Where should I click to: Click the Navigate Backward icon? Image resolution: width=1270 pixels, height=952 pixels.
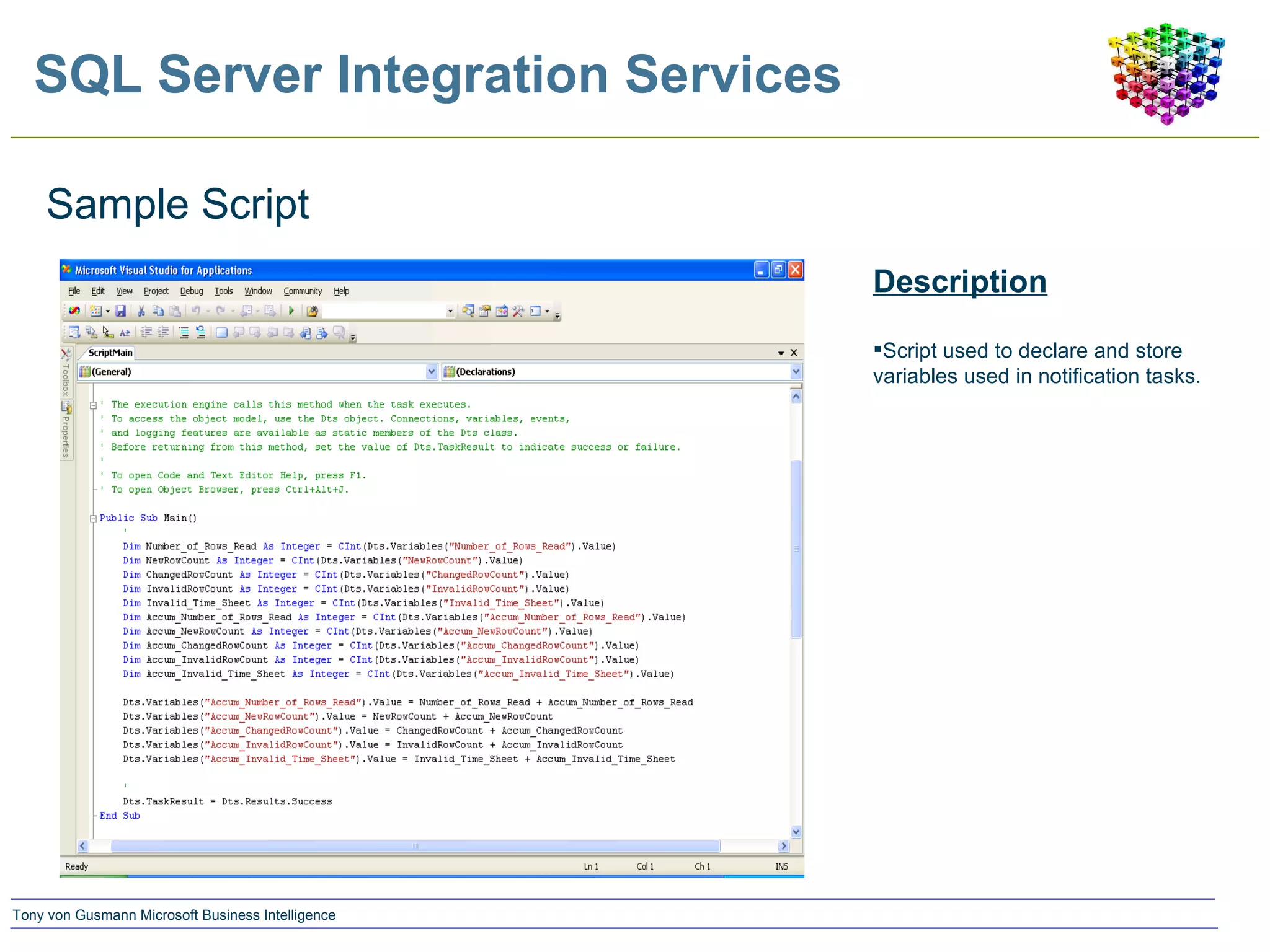coord(247,311)
